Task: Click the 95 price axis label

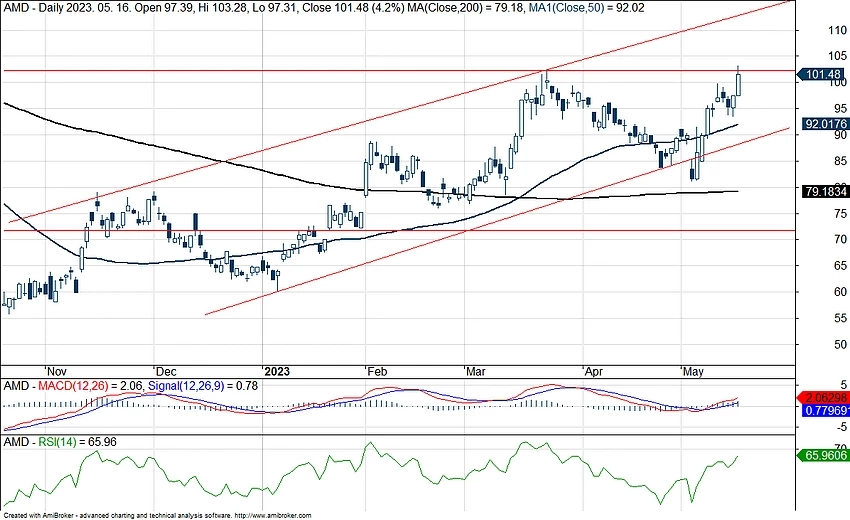Action: (x=840, y=108)
